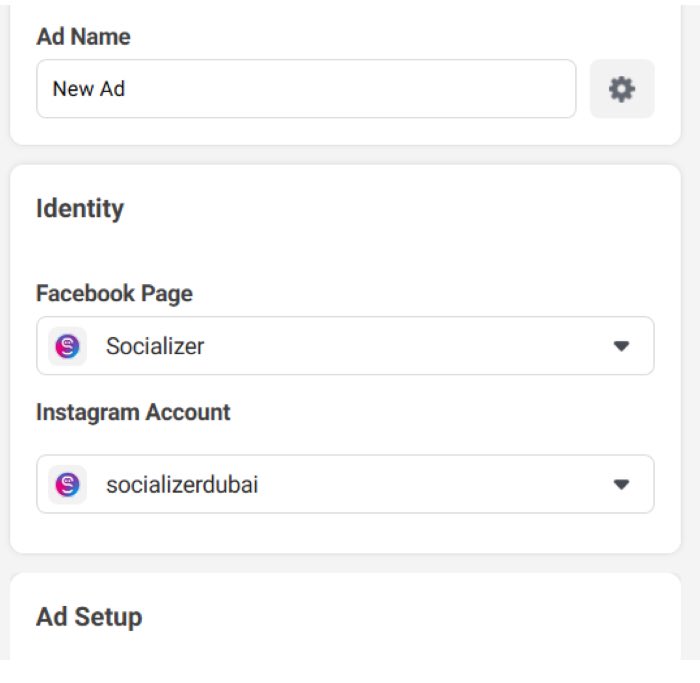This screenshot has width=700, height=683.
Task: Click the Ad Name label
Action: [x=83, y=37]
